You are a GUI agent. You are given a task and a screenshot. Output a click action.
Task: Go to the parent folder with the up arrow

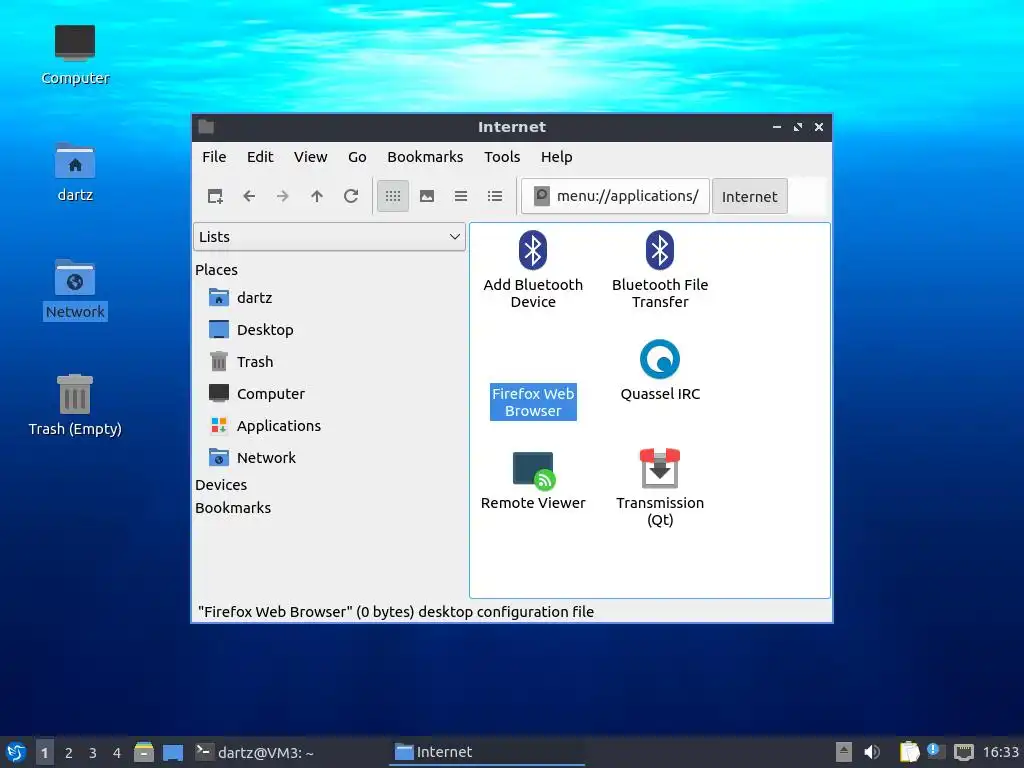tap(317, 196)
